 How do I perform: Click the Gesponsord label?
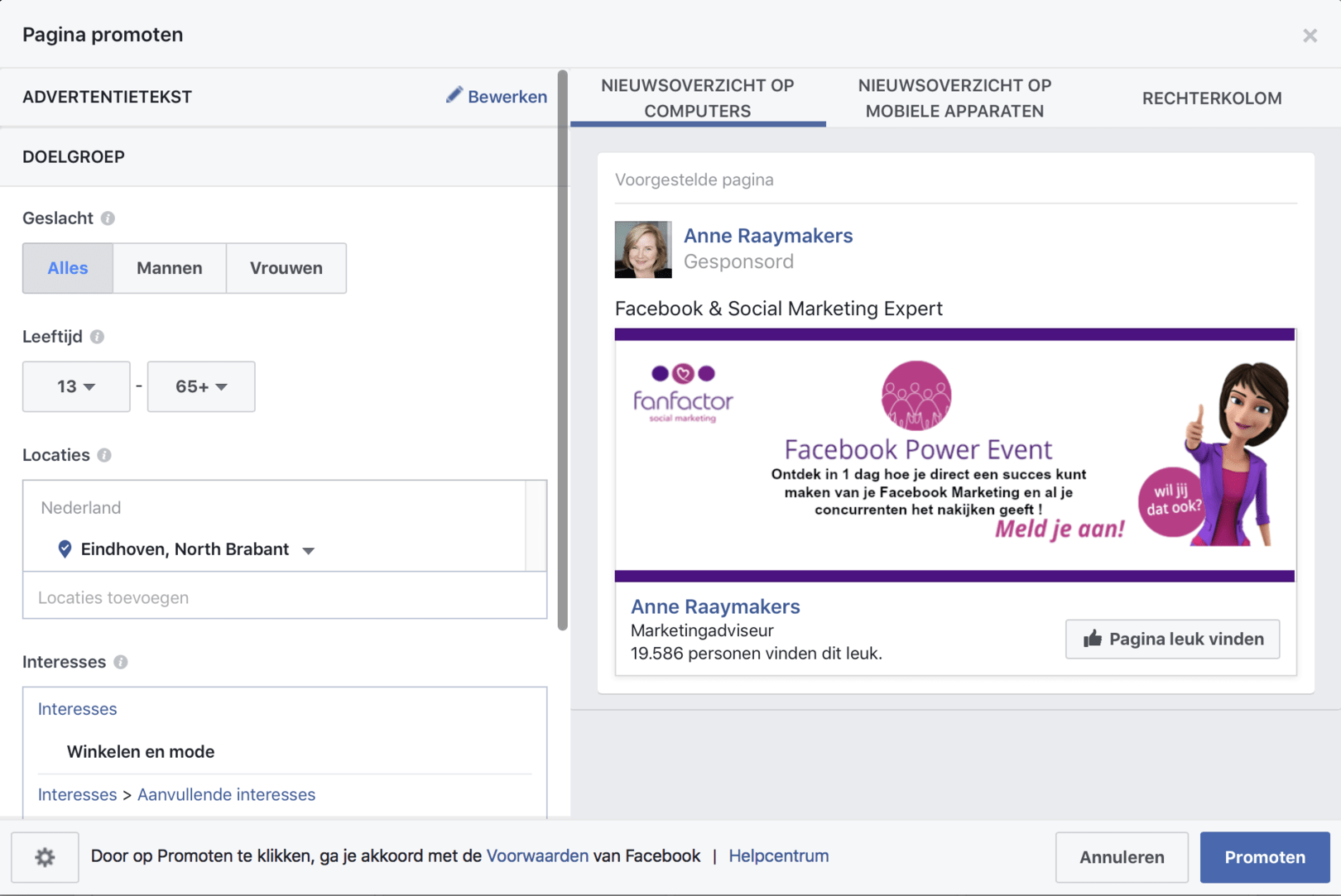[738, 261]
